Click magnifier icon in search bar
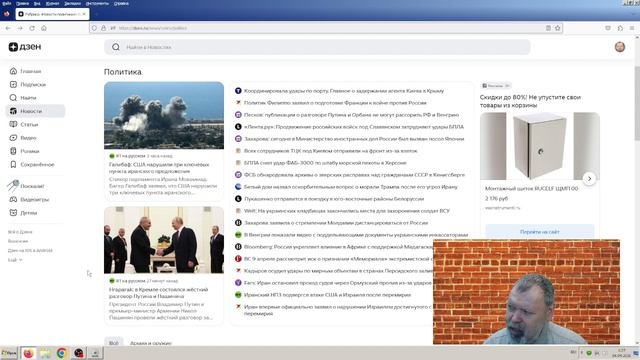The height and width of the screenshot is (360, 640). click(x=116, y=47)
